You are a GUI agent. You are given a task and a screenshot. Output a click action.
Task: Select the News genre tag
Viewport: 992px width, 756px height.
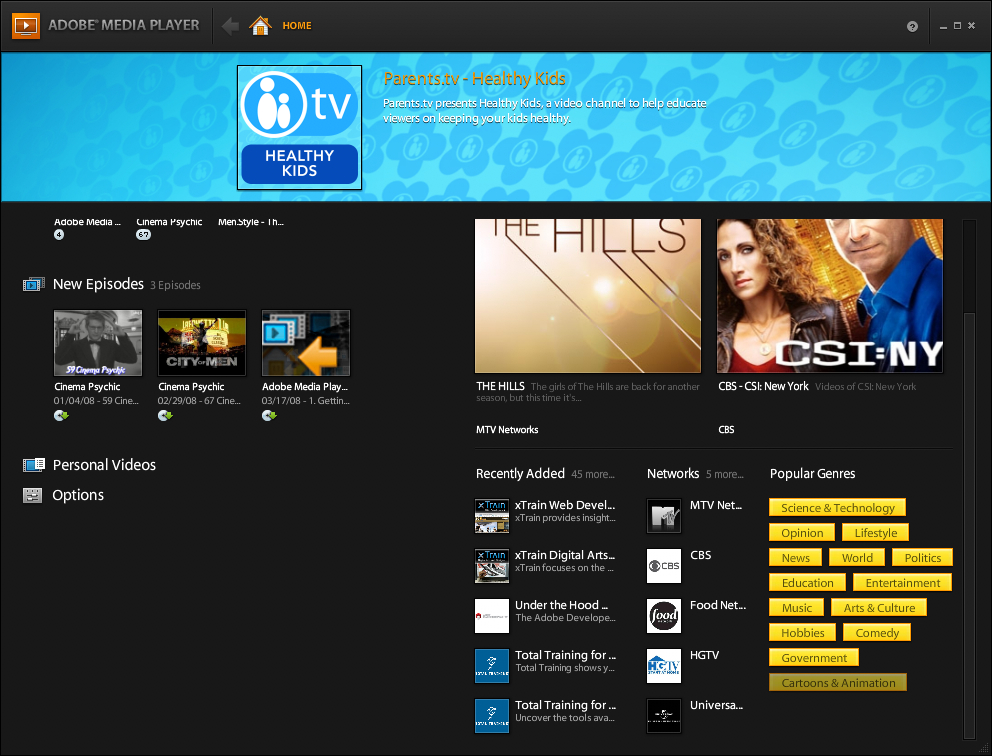click(x=795, y=558)
